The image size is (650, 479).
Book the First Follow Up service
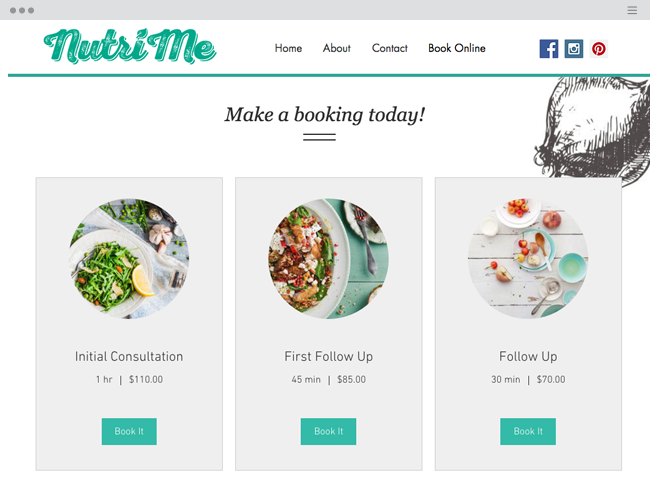click(328, 431)
